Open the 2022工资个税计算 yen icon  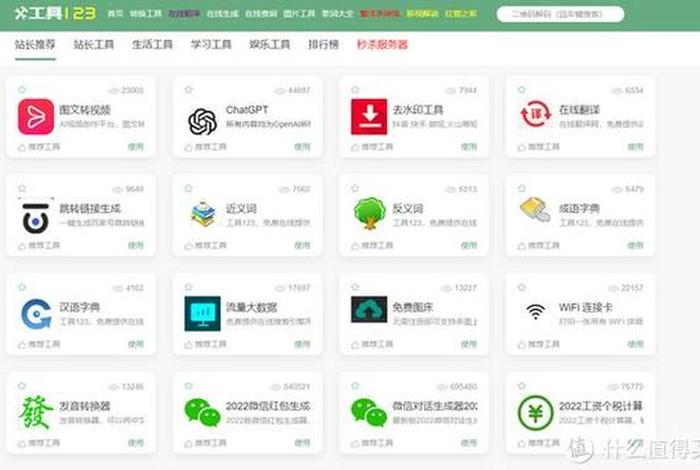[535, 412]
